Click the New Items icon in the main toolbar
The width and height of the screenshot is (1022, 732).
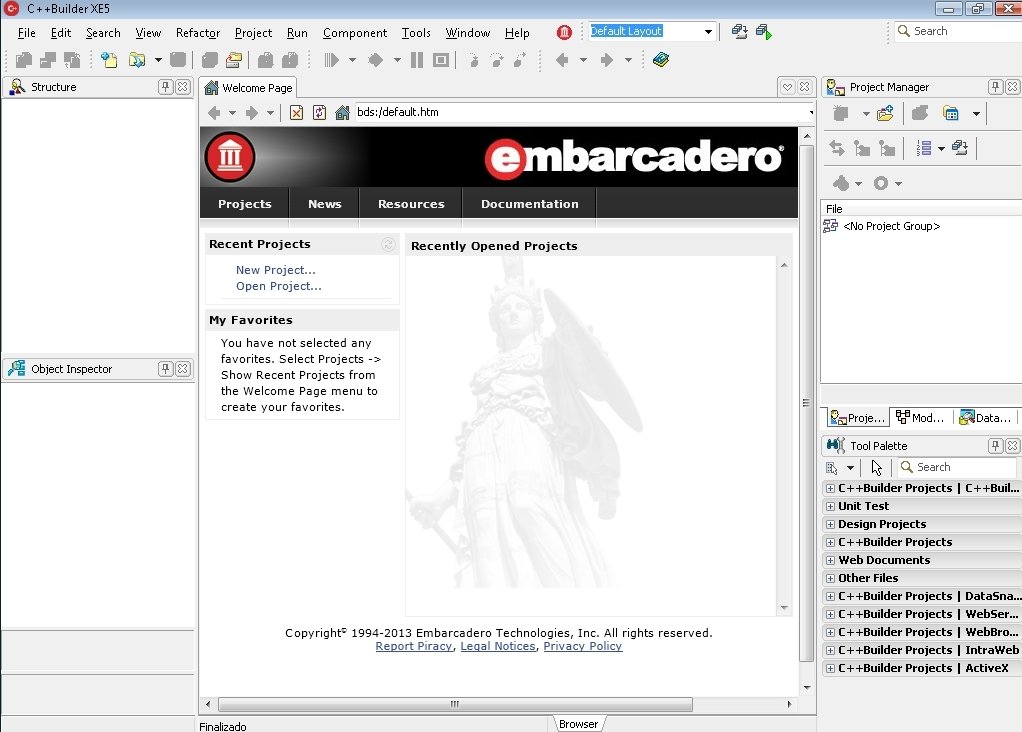(x=109, y=60)
